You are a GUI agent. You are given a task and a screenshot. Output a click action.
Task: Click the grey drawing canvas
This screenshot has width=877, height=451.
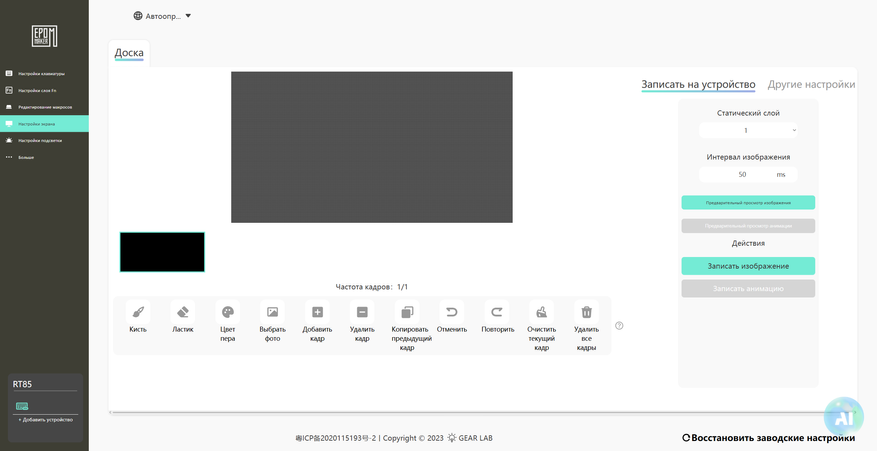[372, 147]
